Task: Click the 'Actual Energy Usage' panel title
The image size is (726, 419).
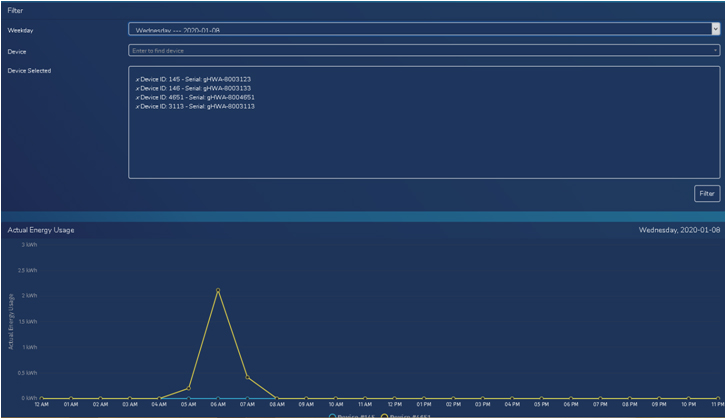Action: point(41,230)
